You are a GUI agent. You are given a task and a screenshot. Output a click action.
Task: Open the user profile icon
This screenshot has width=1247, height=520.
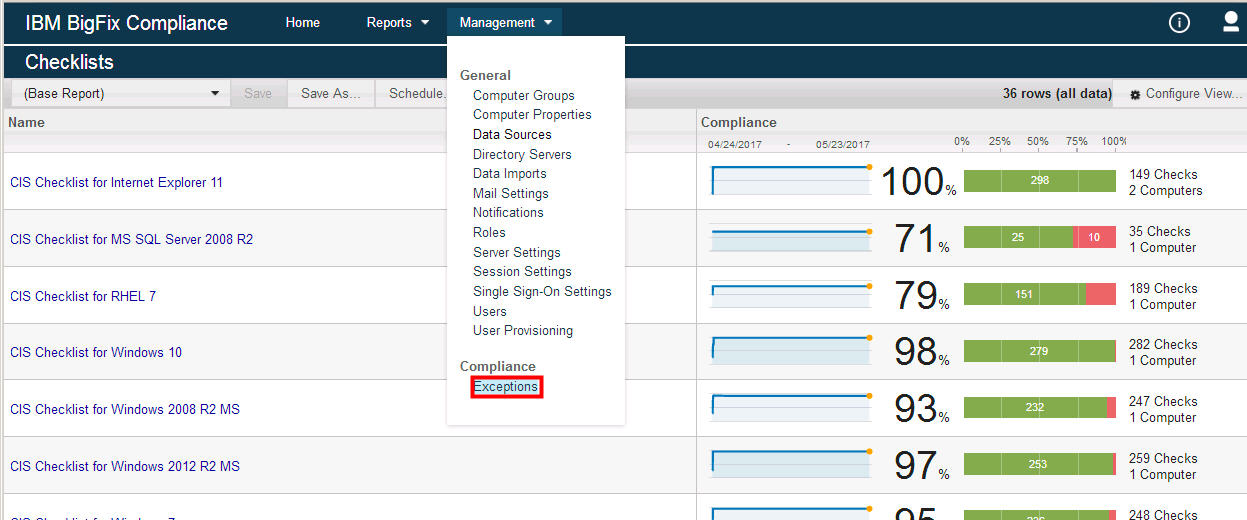tap(1231, 23)
